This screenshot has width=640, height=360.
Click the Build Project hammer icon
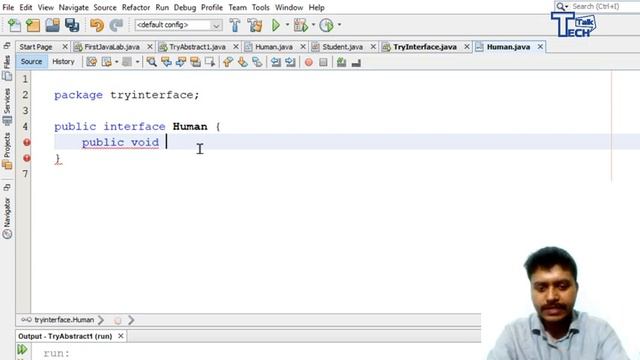pyautogui.click(x=235, y=25)
